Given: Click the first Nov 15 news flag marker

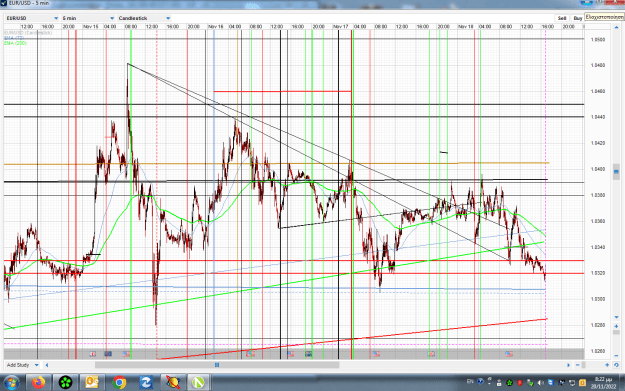Looking at the screenshot, I should 92,354.
